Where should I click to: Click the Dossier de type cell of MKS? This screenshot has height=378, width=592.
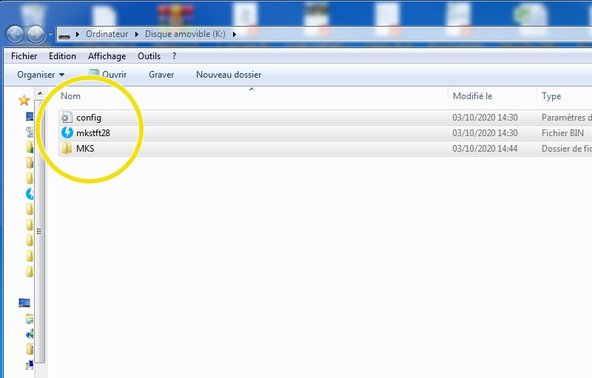566,149
